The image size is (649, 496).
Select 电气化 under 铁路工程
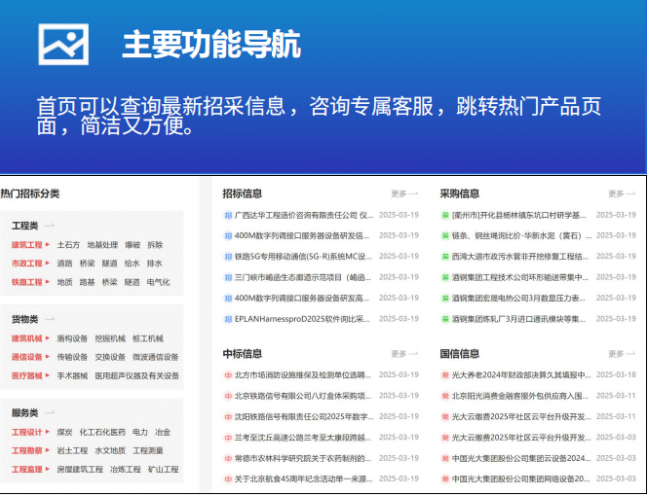tap(158, 282)
